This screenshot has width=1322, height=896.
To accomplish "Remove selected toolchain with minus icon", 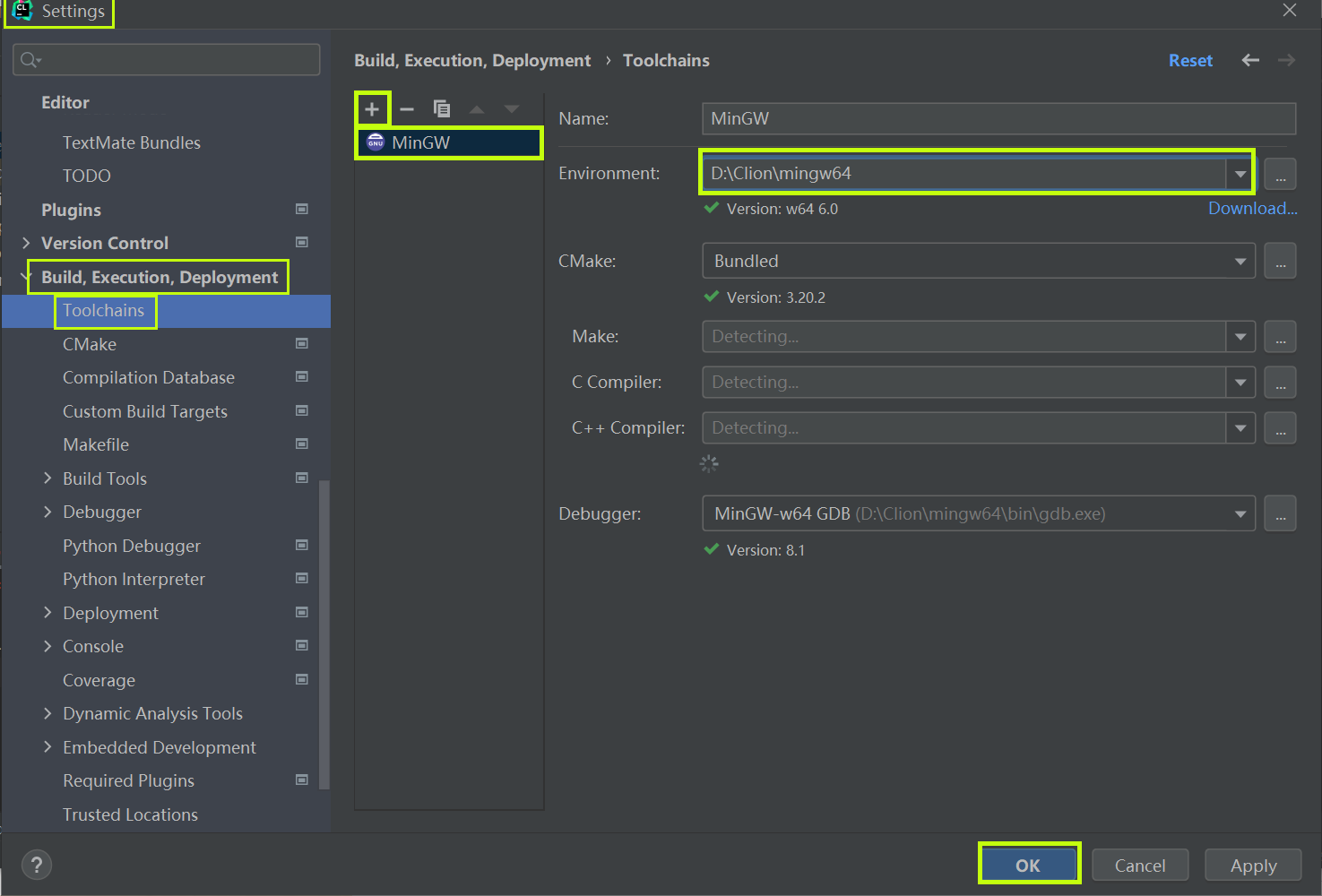I will coord(407,109).
